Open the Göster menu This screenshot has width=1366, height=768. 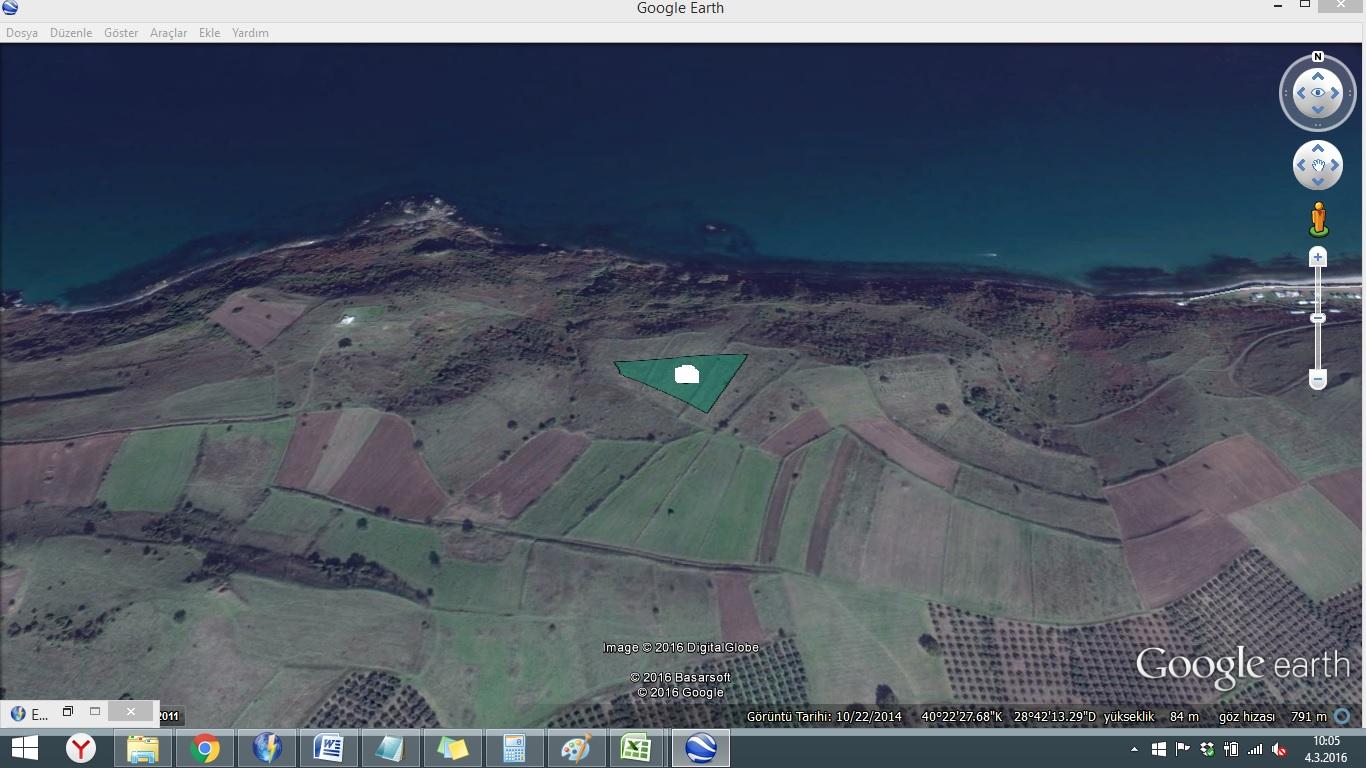[121, 33]
